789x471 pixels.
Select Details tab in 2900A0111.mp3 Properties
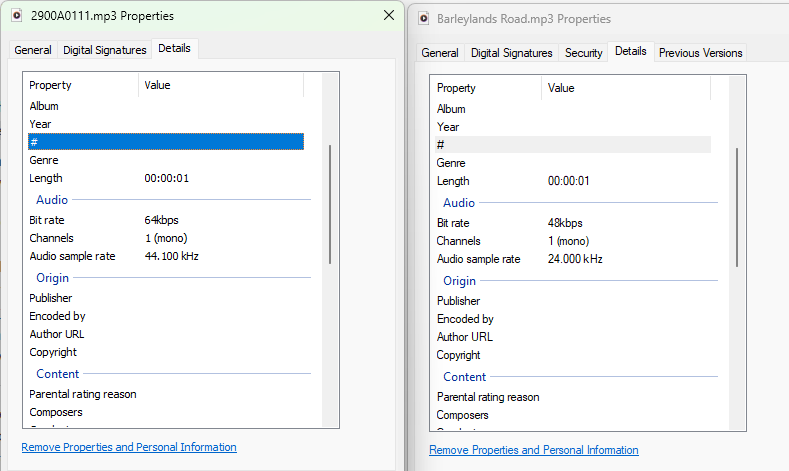coord(174,48)
